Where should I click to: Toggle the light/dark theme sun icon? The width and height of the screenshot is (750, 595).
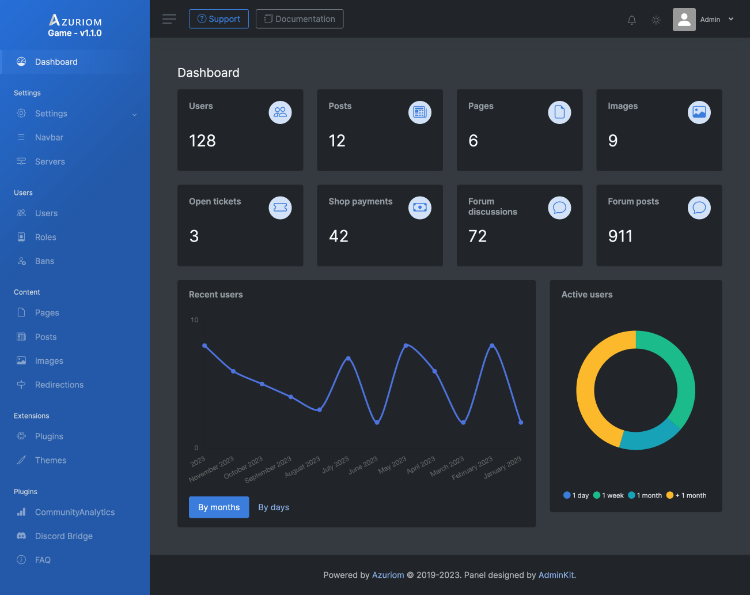point(656,20)
